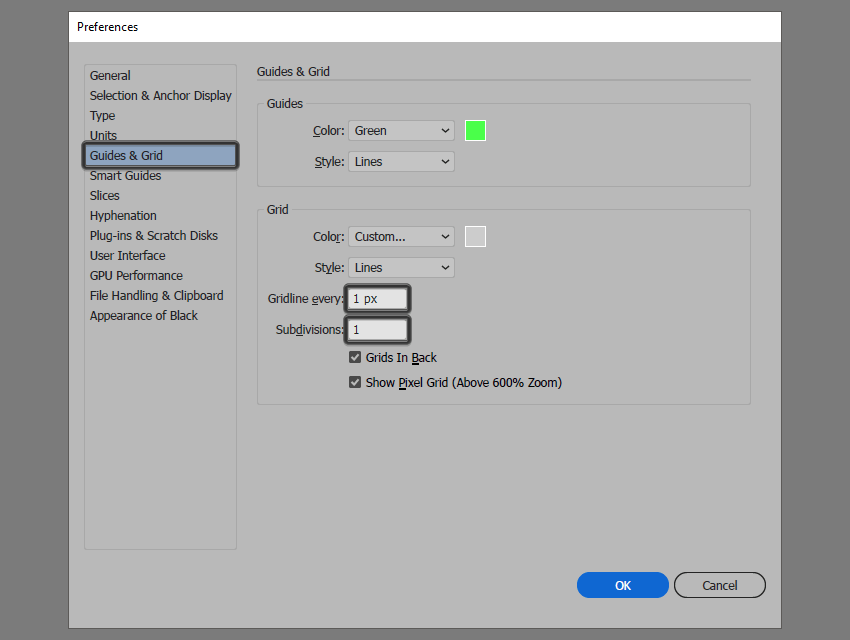Open the Grid Color dropdown showing Custom
850x640 pixels.
click(400, 236)
